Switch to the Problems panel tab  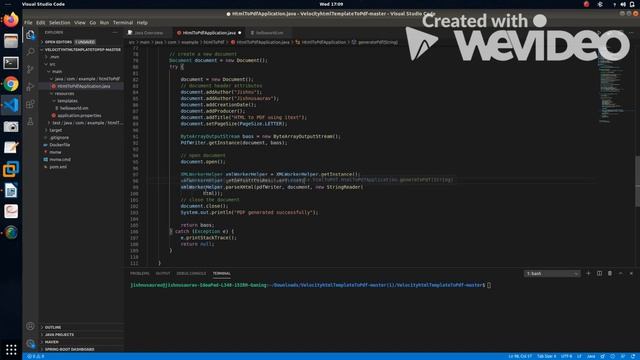pos(140,273)
